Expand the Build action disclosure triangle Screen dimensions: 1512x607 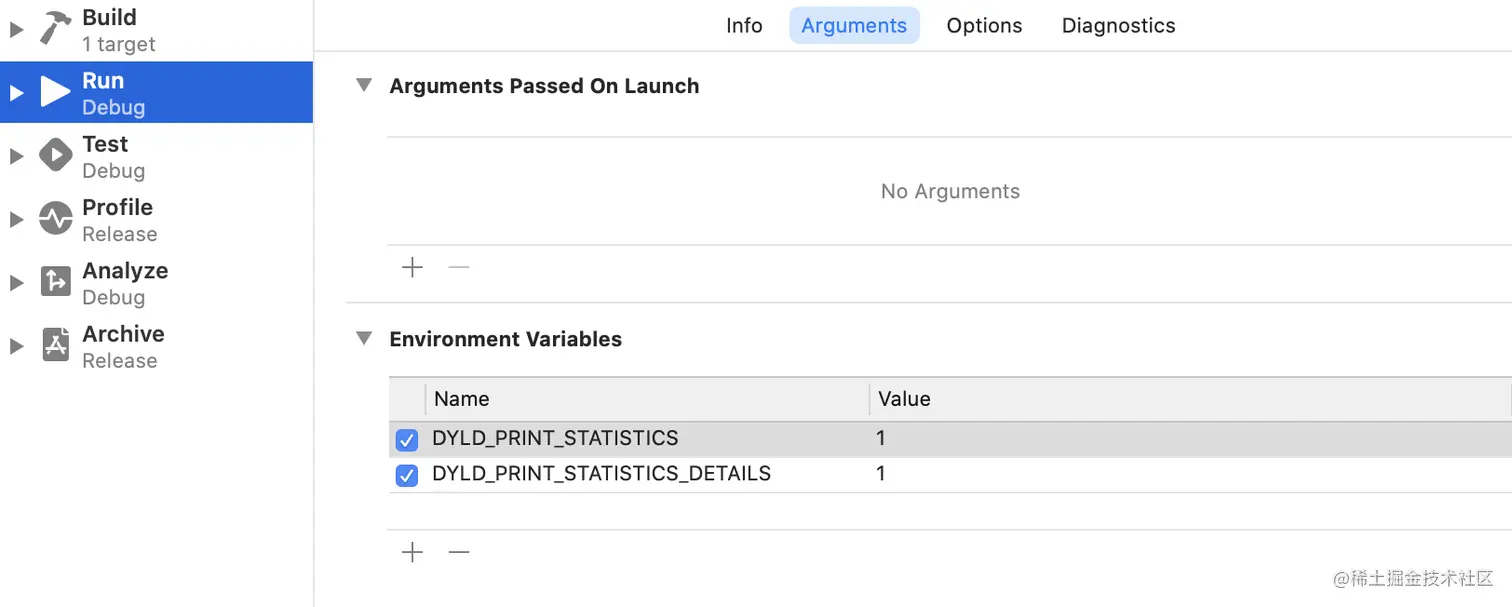coord(15,30)
